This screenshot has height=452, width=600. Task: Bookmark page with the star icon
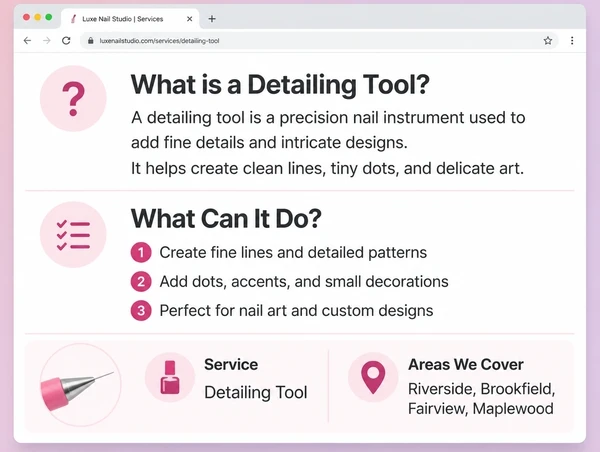click(548, 41)
